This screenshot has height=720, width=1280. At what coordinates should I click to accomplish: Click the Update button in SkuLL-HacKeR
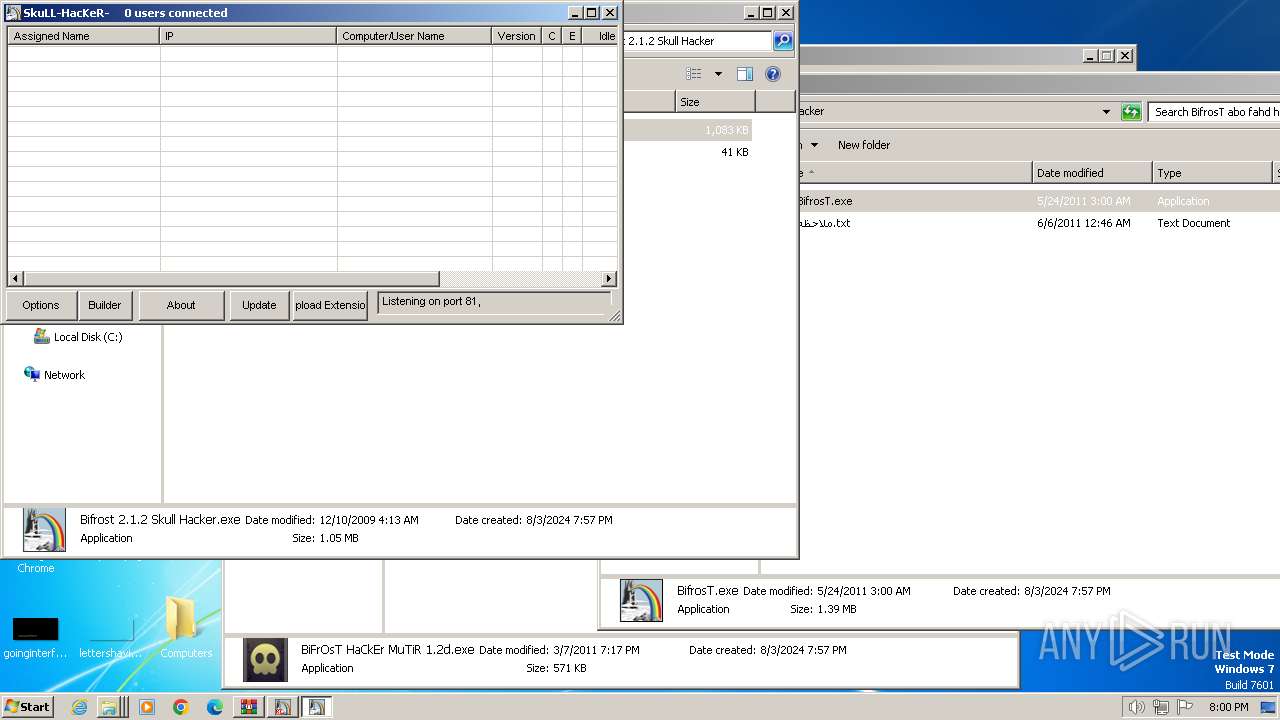coord(259,305)
